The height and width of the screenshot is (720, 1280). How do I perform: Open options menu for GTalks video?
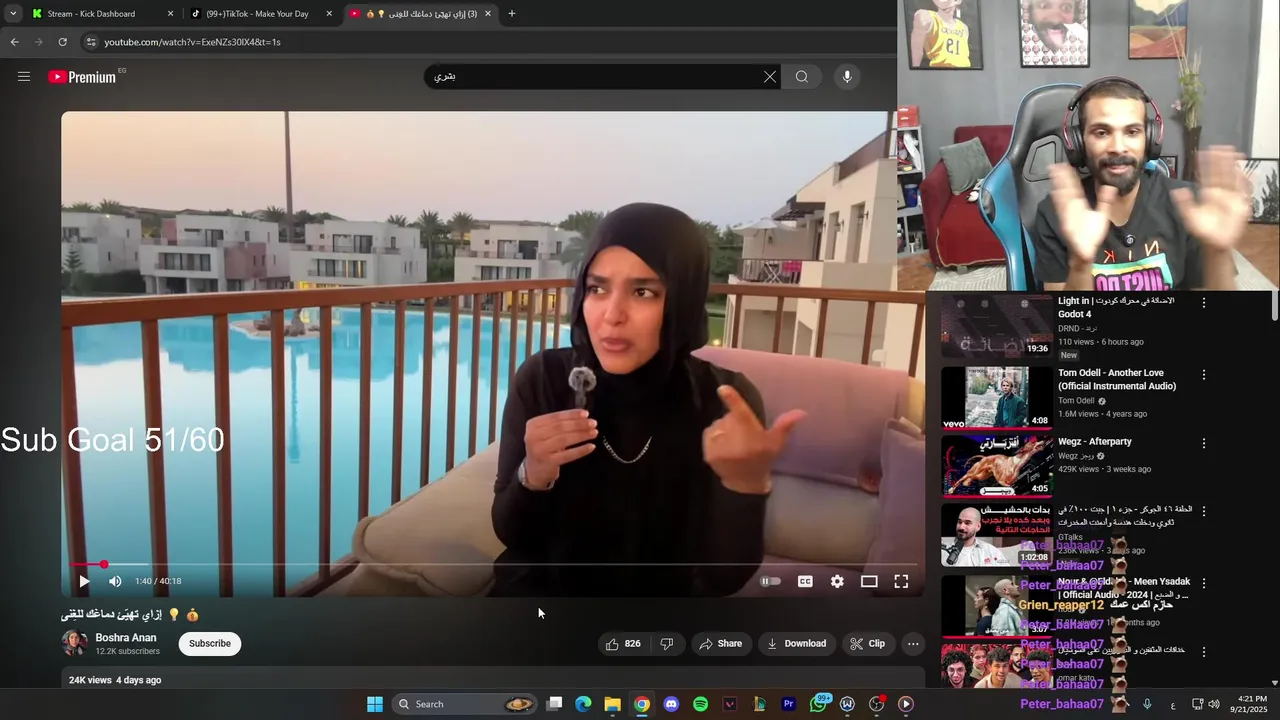pyautogui.click(x=1204, y=511)
